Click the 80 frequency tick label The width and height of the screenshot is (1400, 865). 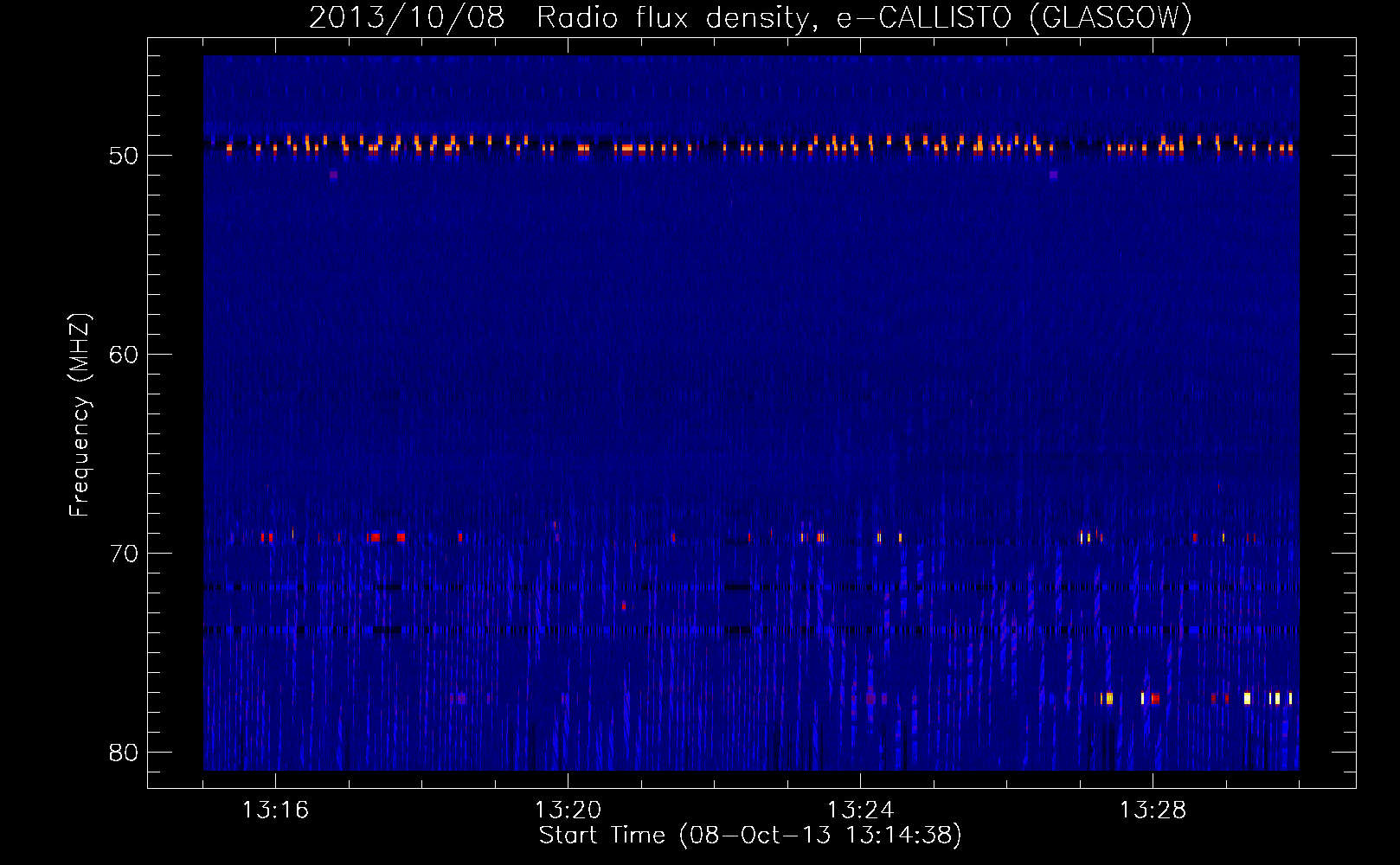(x=124, y=753)
